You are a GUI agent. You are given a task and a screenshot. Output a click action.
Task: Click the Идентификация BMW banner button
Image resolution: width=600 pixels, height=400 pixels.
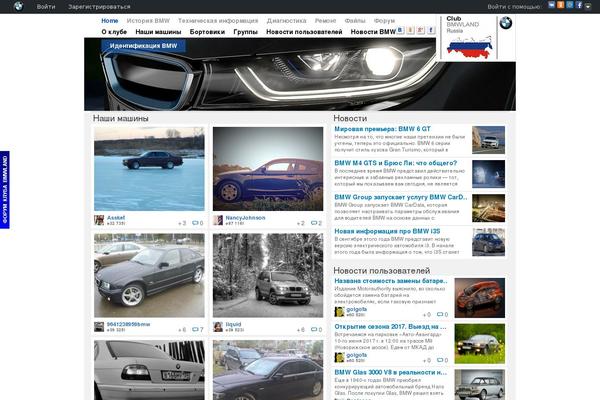[143, 46]
